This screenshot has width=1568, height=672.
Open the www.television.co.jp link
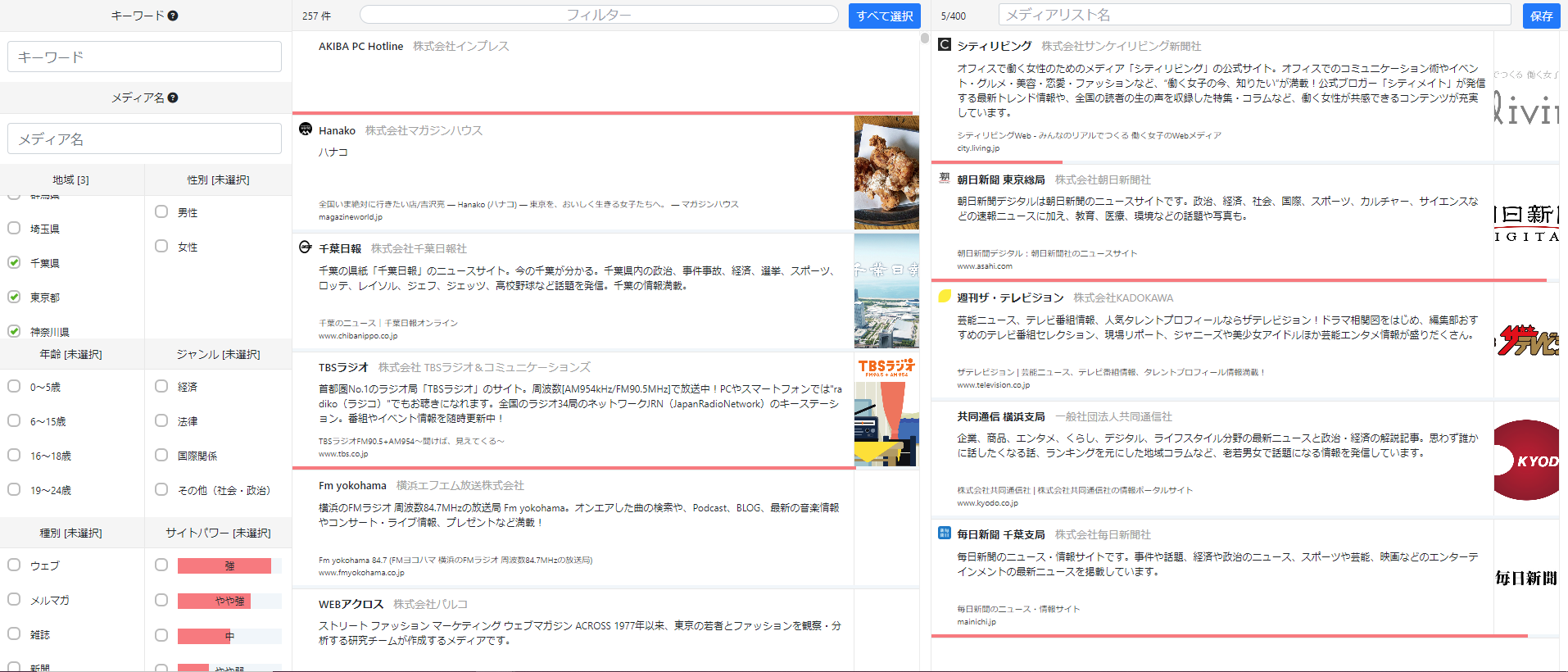coord(994,385)
